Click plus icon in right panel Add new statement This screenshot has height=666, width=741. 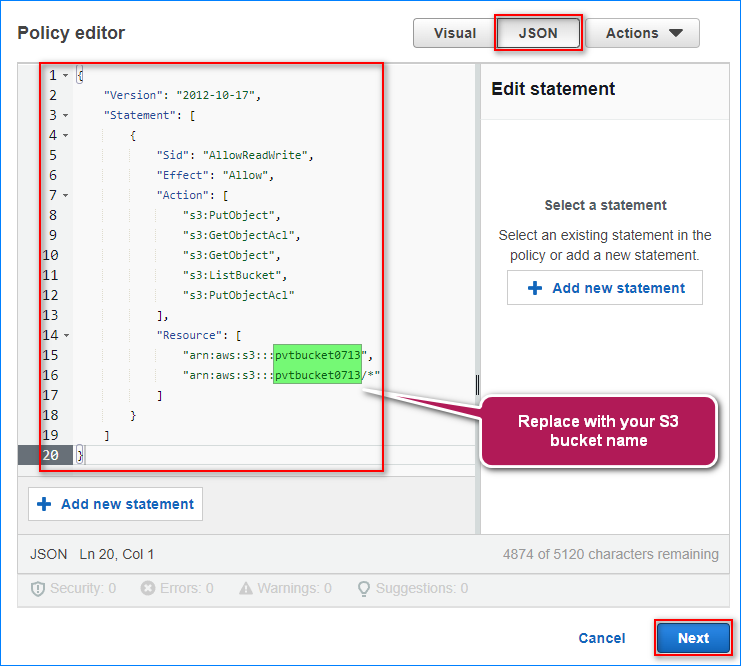point(535,288)
